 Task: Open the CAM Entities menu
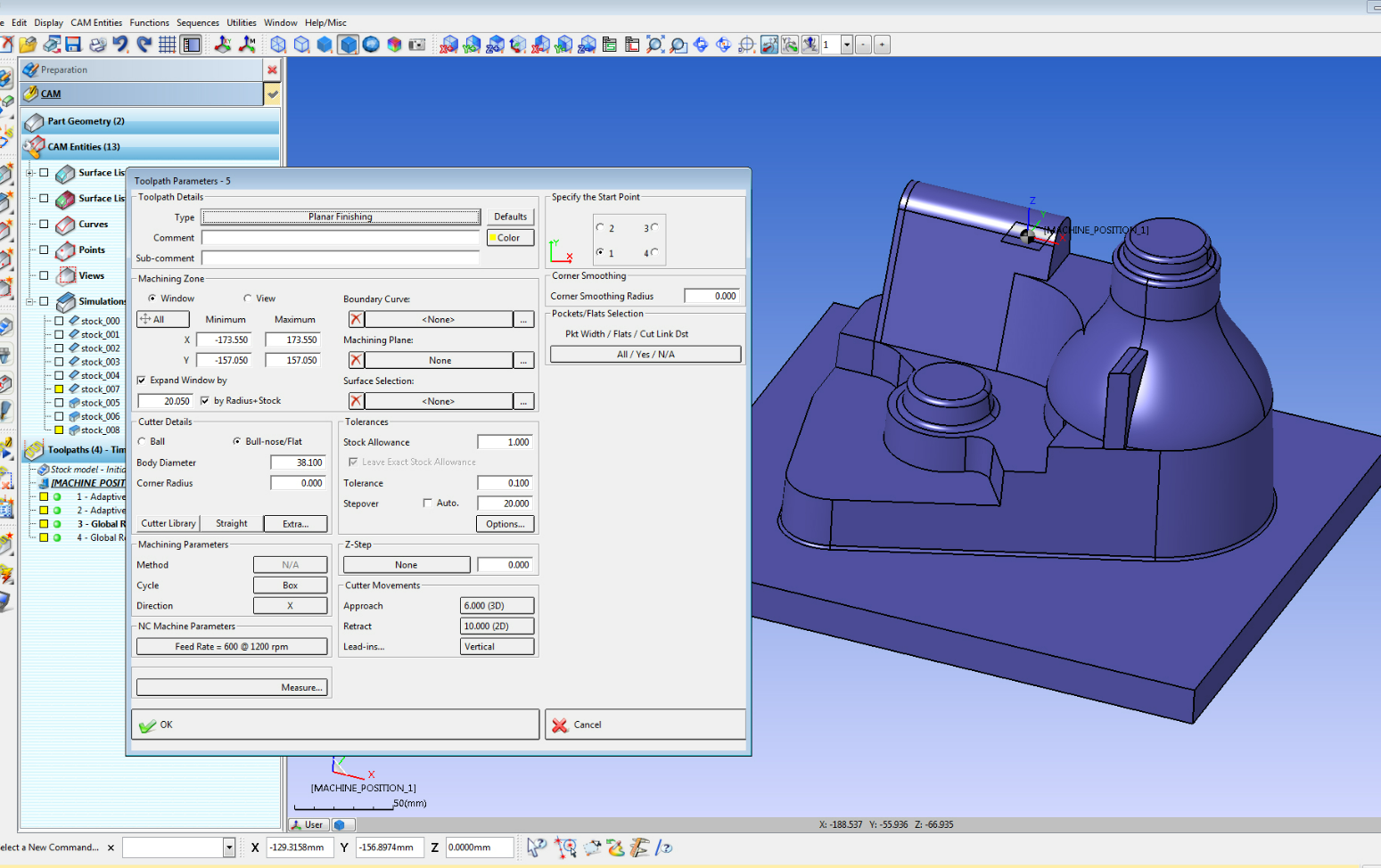pyautogui.click(x=96, y=22)
